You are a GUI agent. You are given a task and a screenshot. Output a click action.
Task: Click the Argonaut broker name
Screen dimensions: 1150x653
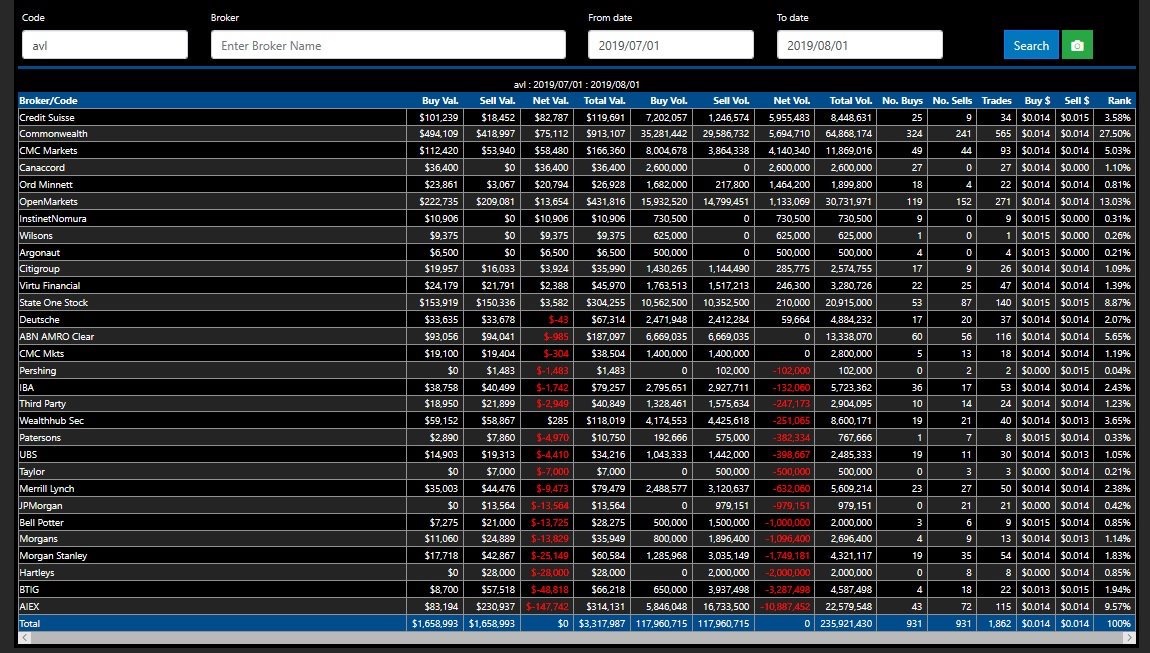(40, 252)
